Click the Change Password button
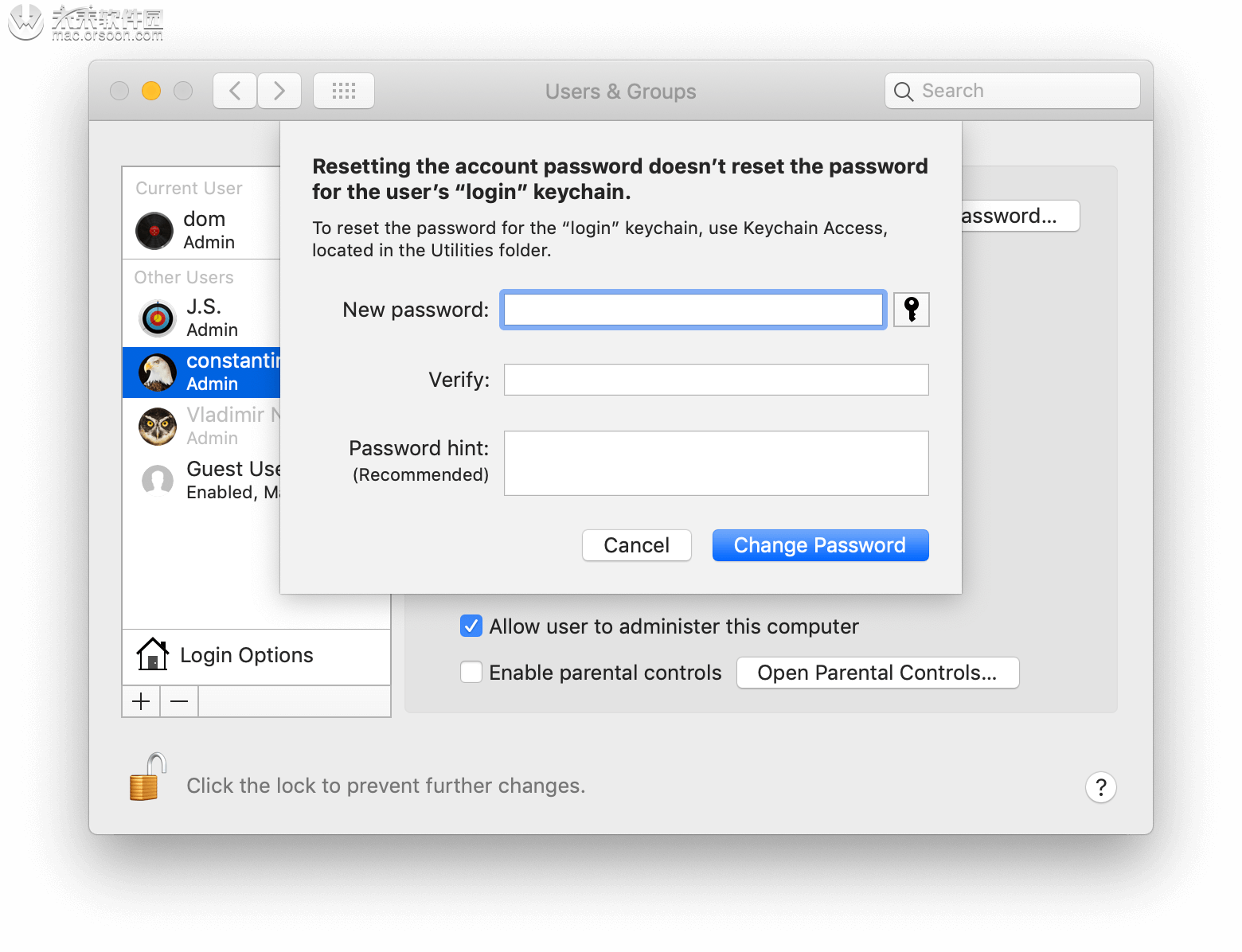The image size is (1242, 952). click(821, 545)
